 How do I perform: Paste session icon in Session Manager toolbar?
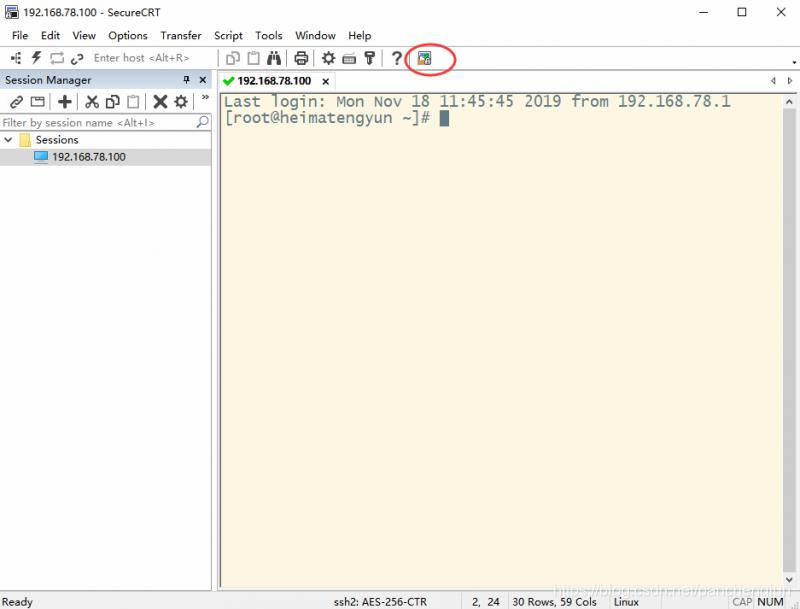pos(133,102)
